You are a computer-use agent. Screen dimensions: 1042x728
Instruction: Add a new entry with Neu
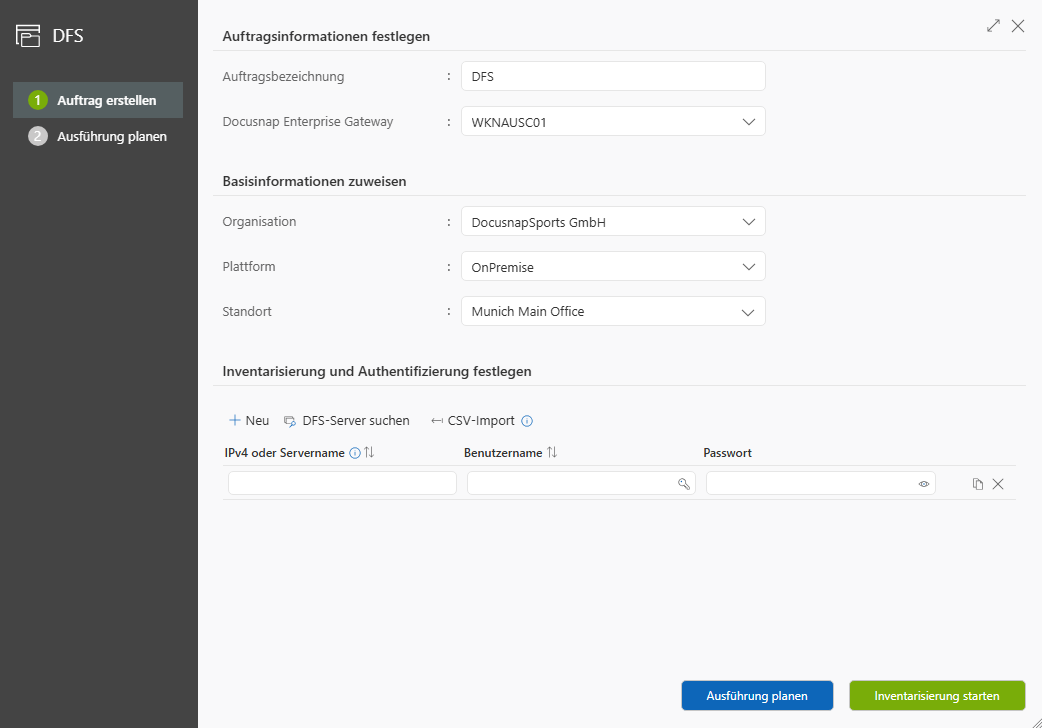249,420
